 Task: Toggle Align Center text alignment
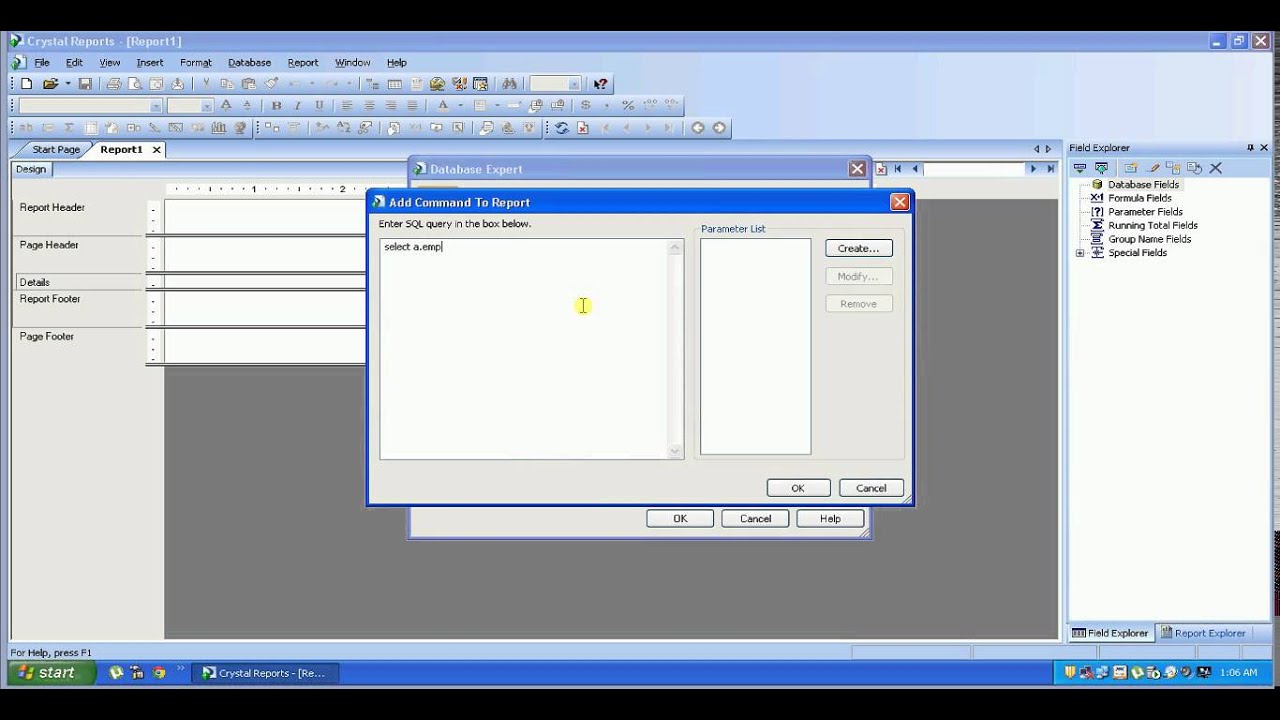tap(369, 105)
